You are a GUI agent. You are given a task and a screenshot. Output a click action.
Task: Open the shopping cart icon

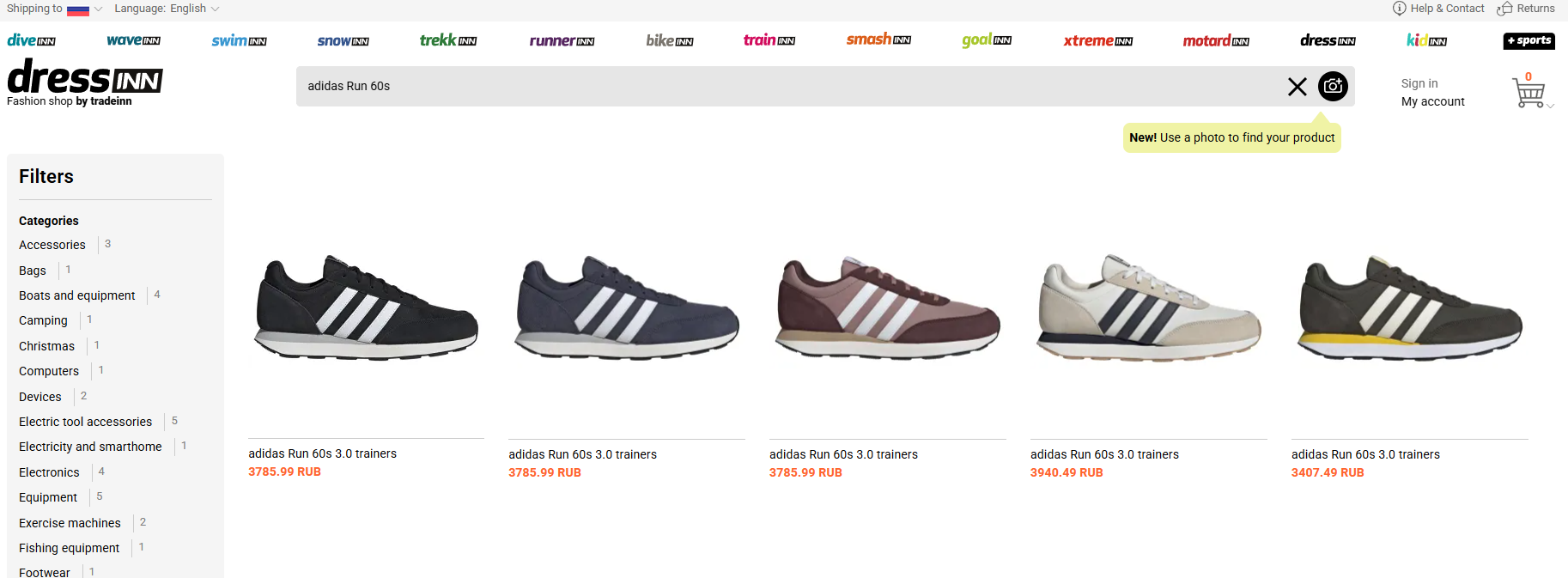tap(1529, 93)
